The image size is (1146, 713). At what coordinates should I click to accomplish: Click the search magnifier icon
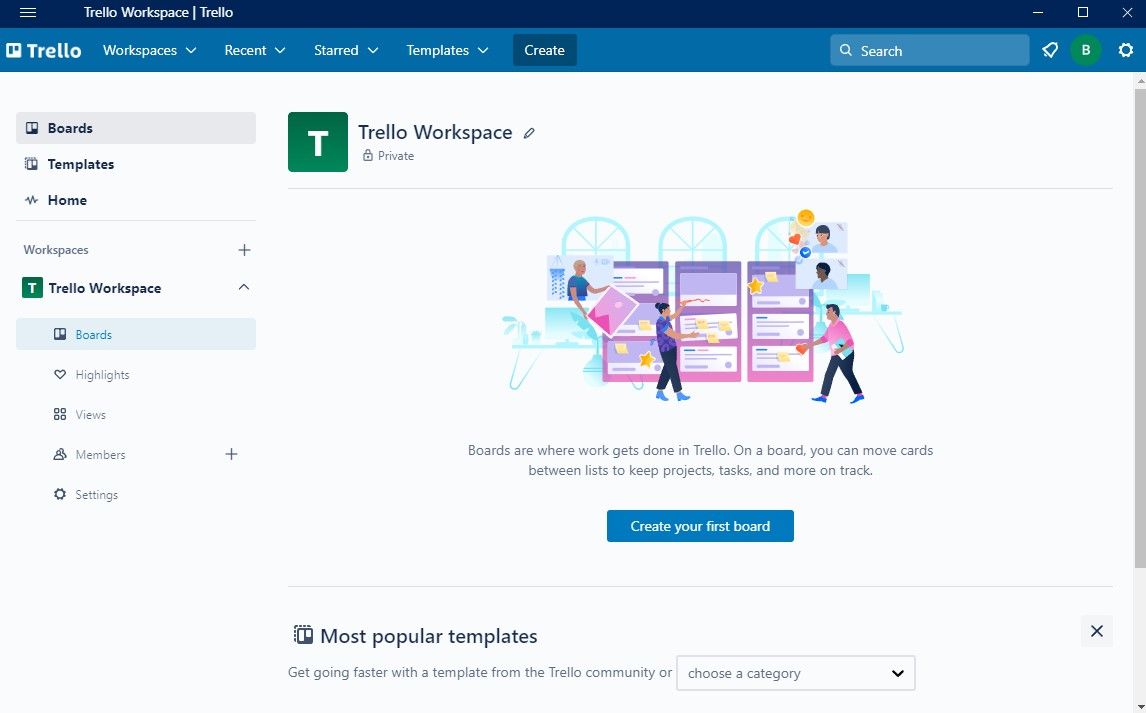coord(846,50)
